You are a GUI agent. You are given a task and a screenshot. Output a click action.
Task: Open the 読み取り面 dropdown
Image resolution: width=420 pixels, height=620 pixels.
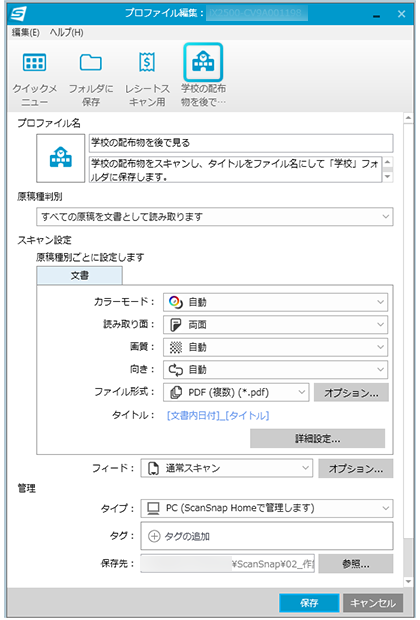coord(275,325)
